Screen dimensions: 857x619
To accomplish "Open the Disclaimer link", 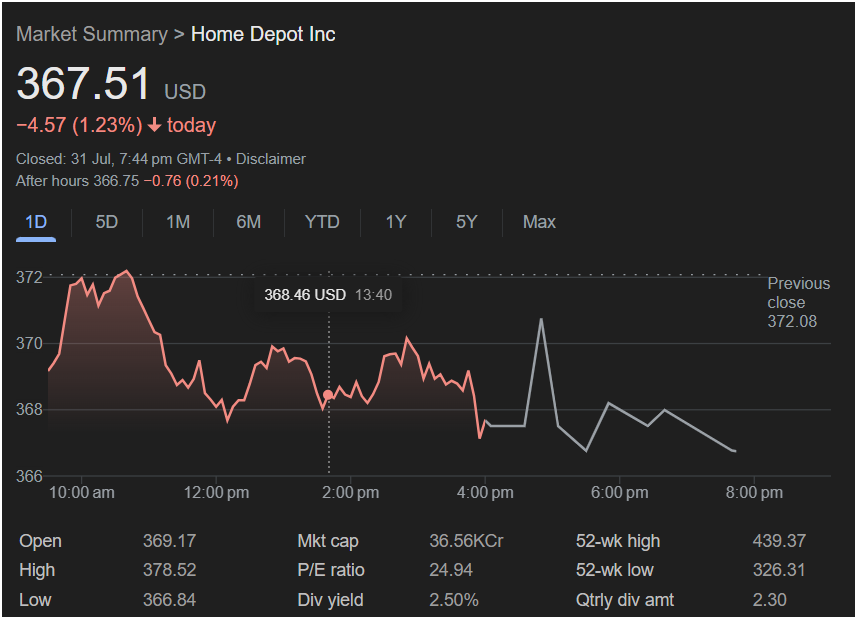I will pyautogui.click(x=271, y=159).
